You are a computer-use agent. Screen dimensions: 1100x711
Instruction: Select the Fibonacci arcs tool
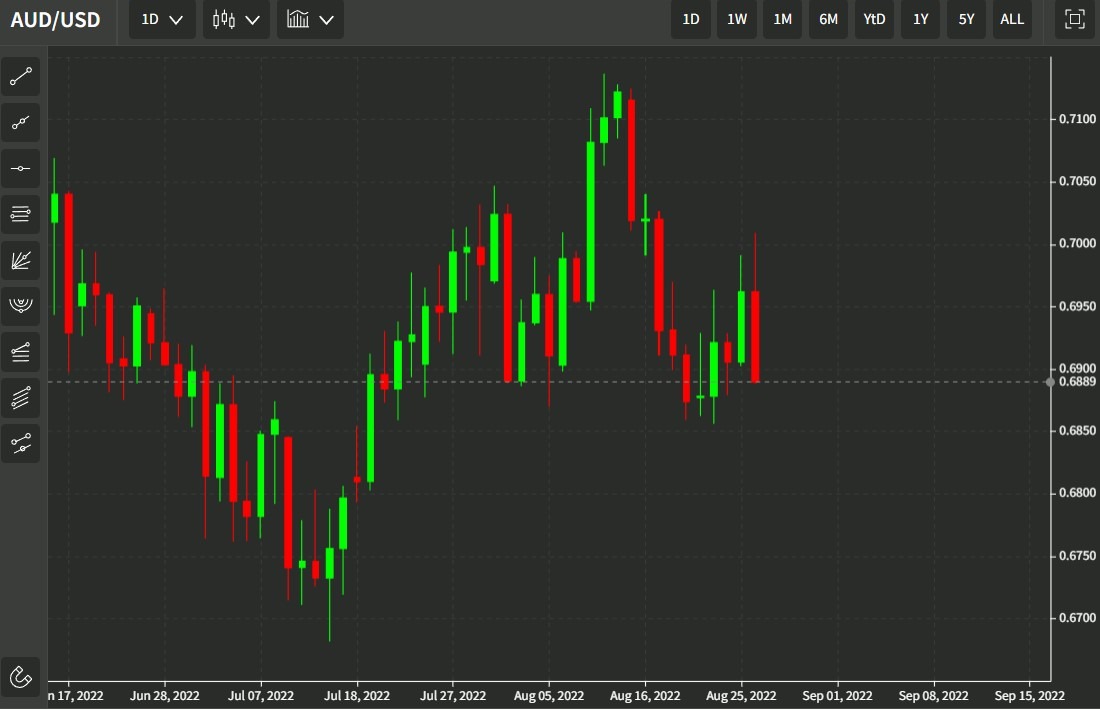point(20,306)
